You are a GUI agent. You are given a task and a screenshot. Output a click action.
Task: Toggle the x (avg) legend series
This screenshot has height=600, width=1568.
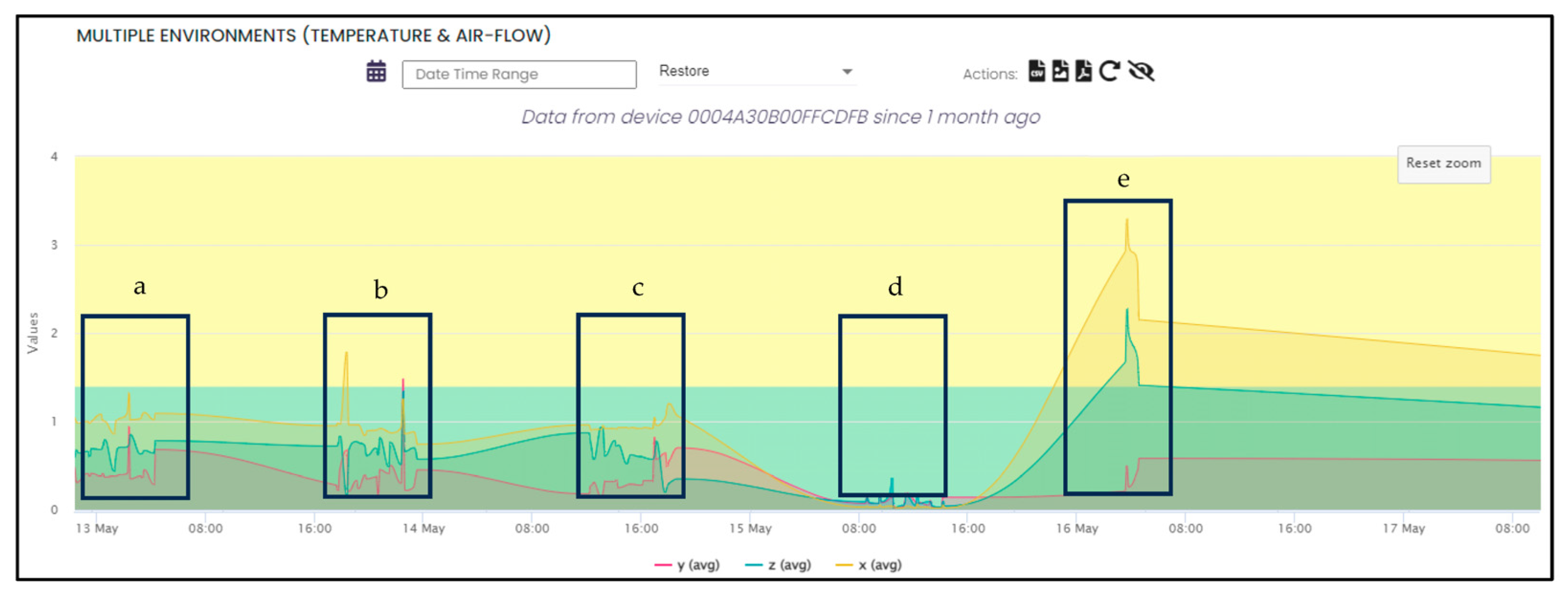click(880, 565)
